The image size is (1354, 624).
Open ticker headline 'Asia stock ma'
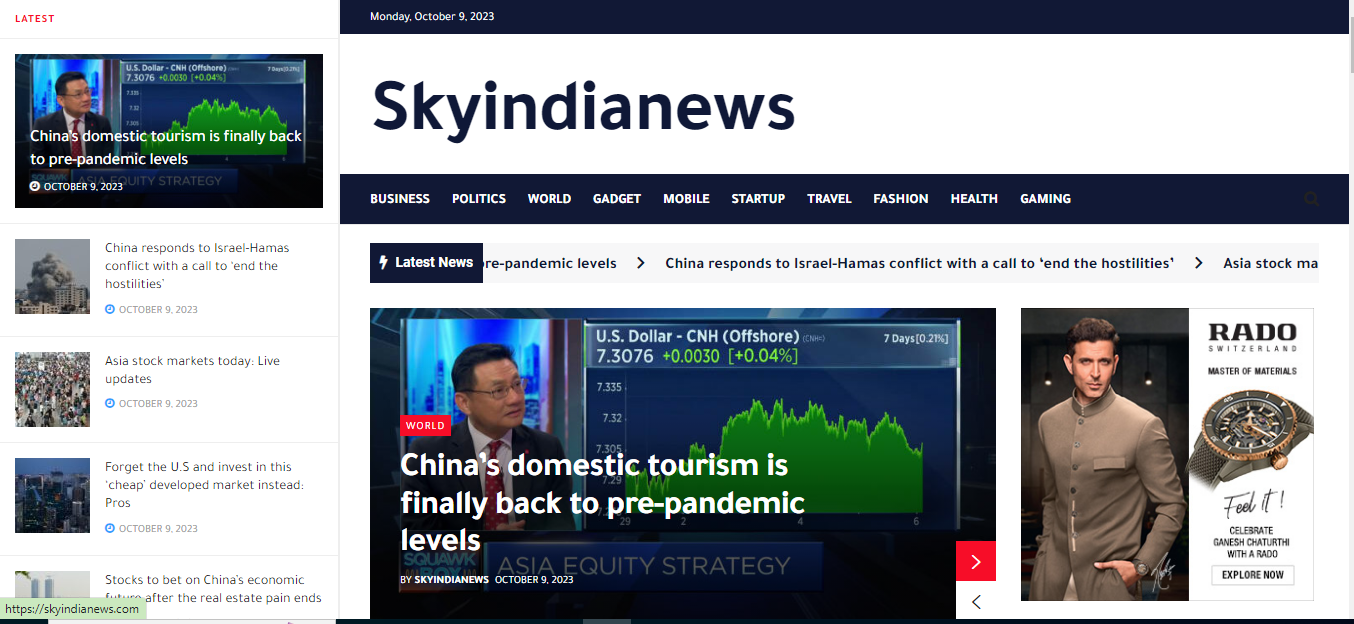coord(1270,263)
